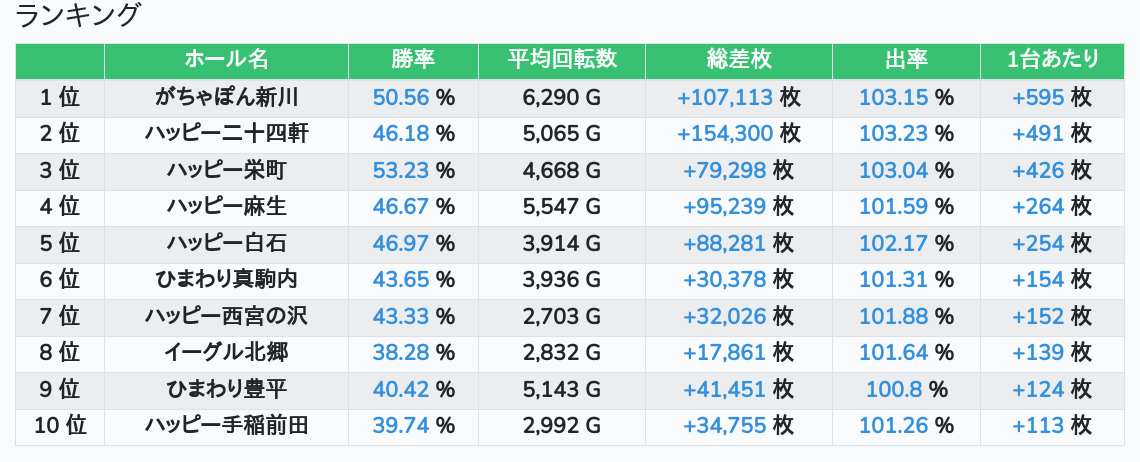Click the 101.88 payout rate value
Screen dimensions: 1140x462
click(893, 316)
